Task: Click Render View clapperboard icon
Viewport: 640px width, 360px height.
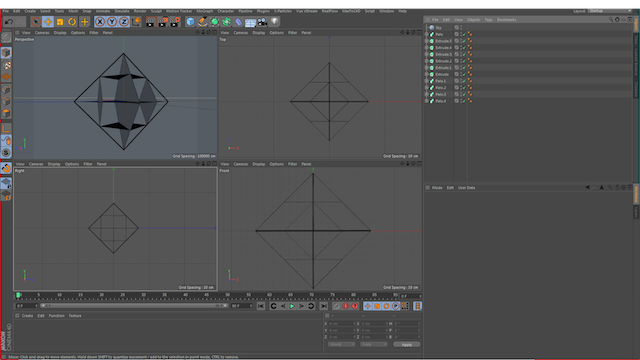Action: pyautogui.click(x=151, y=22)
